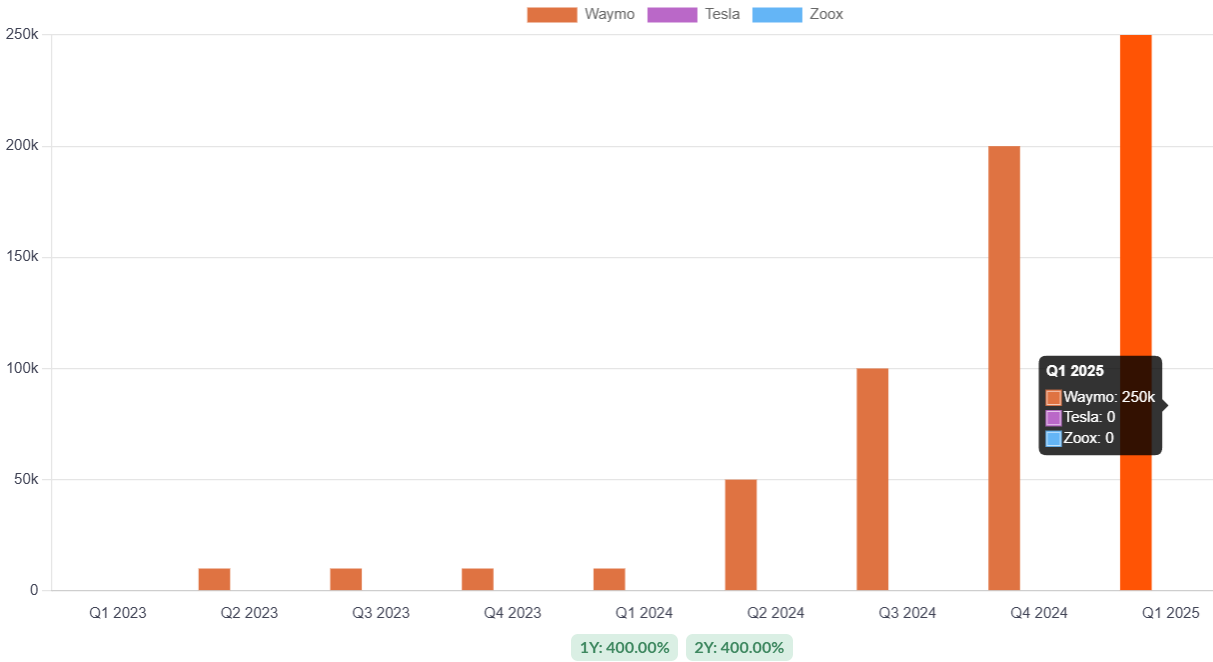
Task: Click the 150k y-axis label
Action: point(22,256)
